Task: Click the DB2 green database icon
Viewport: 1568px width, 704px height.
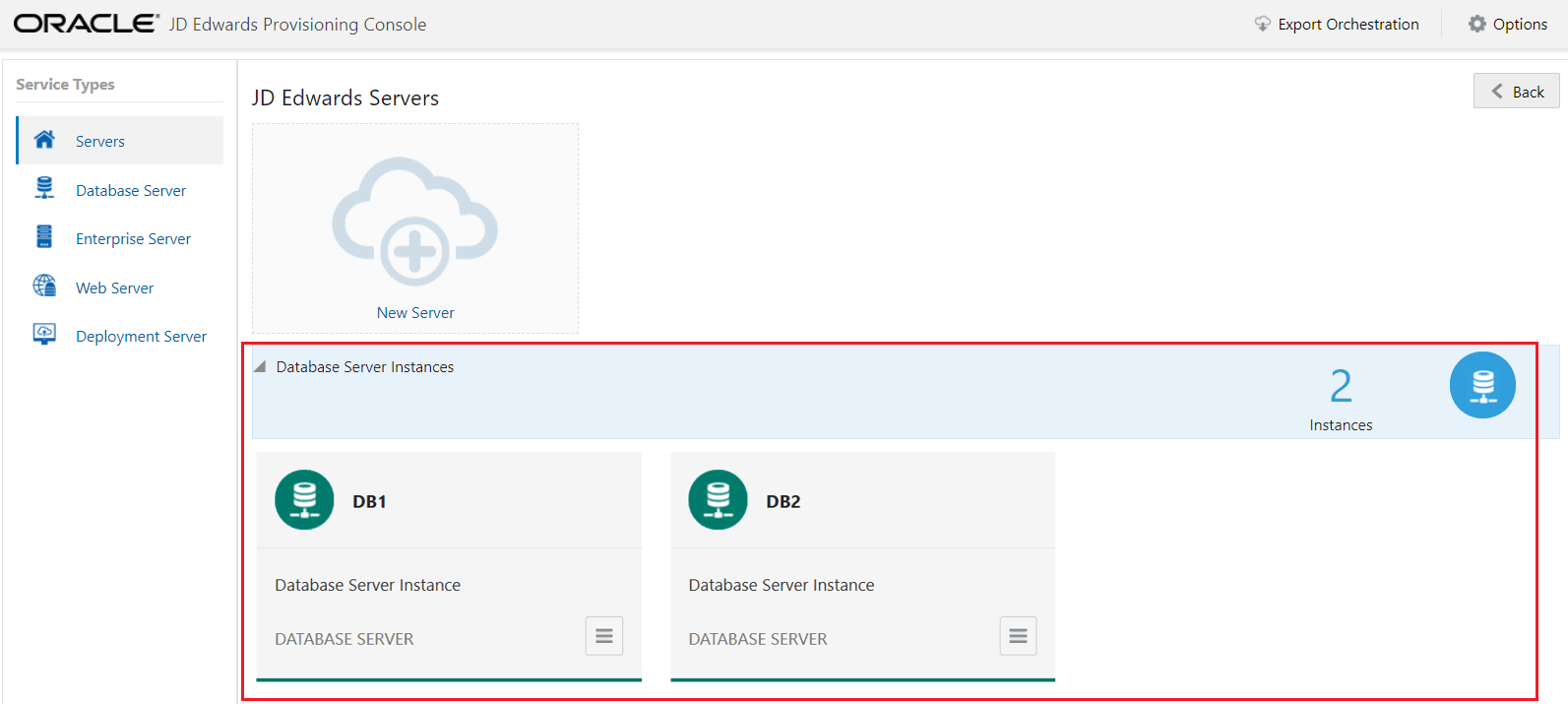Action: (718, 500)
